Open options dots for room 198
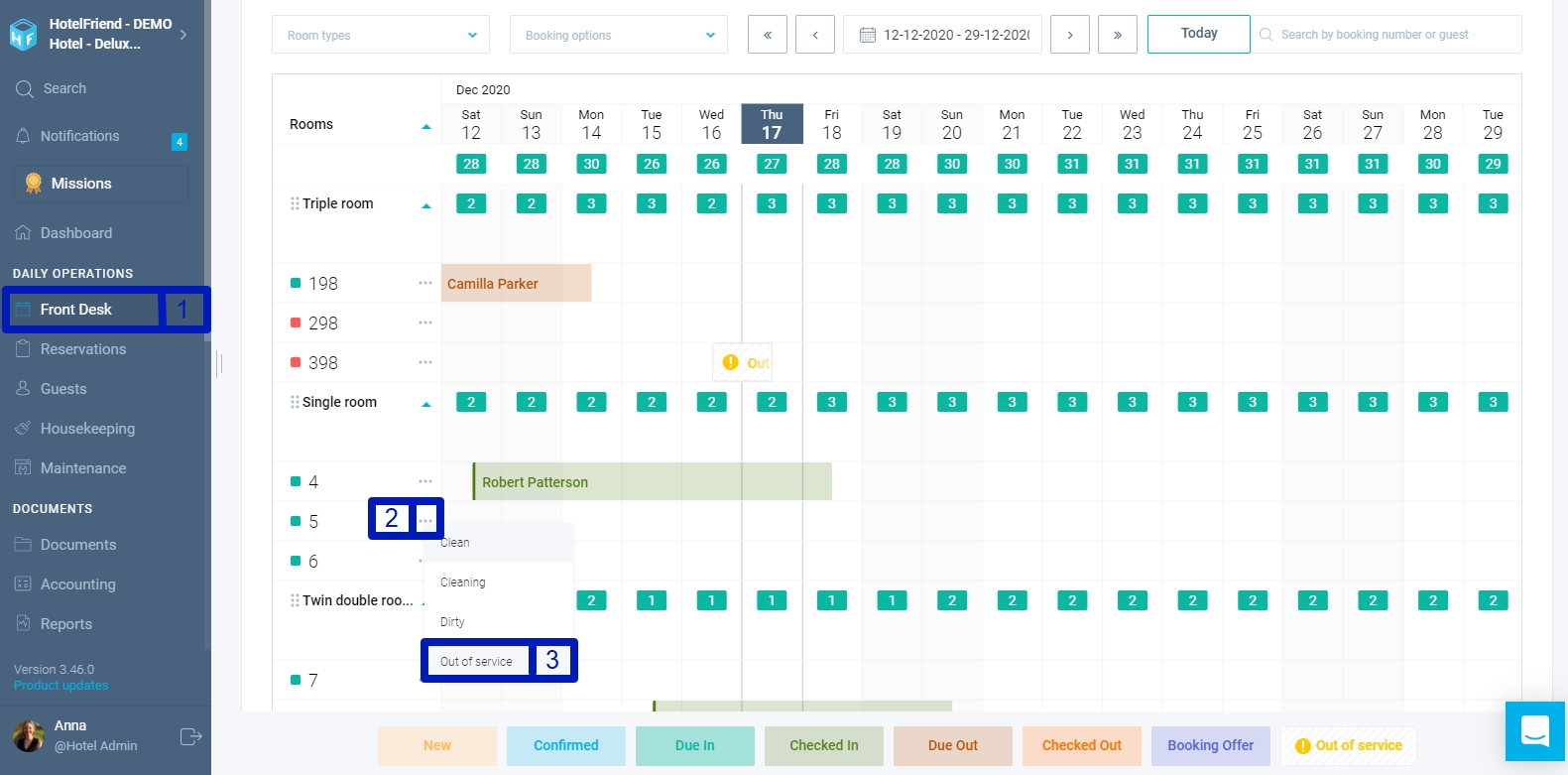The image size is (1568, 775). (425, 283)
